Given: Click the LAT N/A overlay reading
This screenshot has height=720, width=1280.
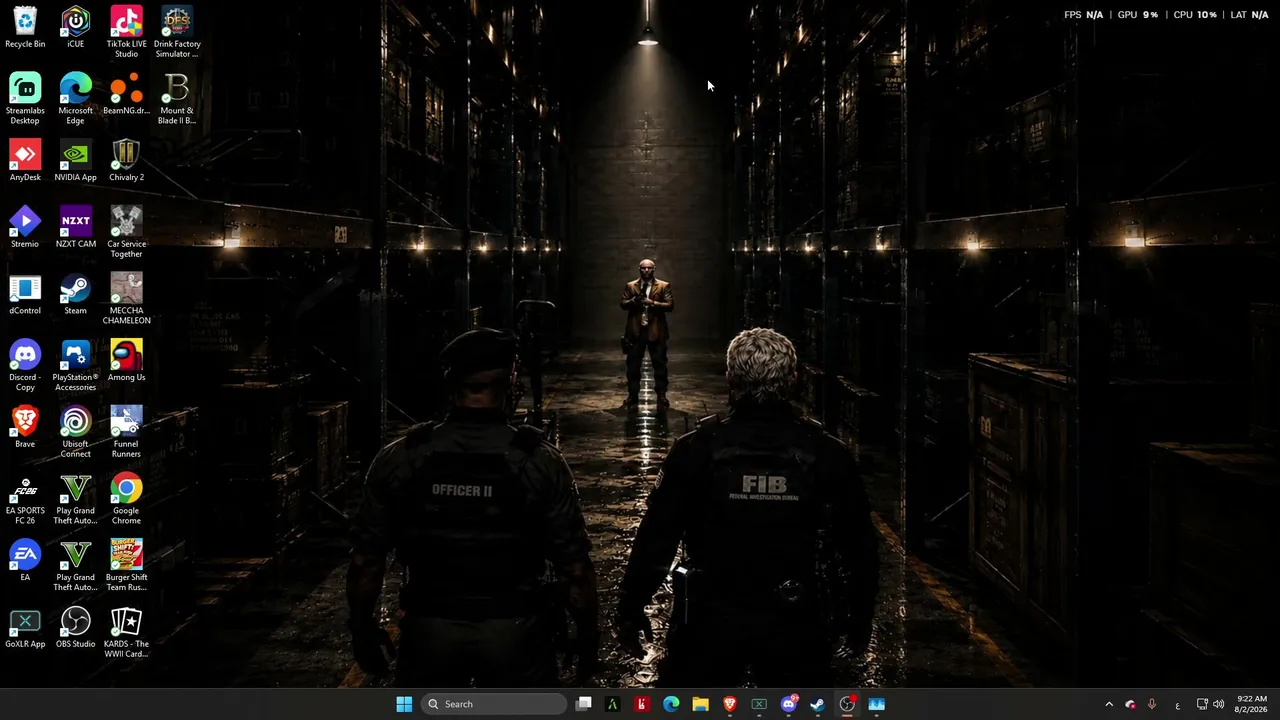Looking at the screenshot, I should (x=1250, y=15).
